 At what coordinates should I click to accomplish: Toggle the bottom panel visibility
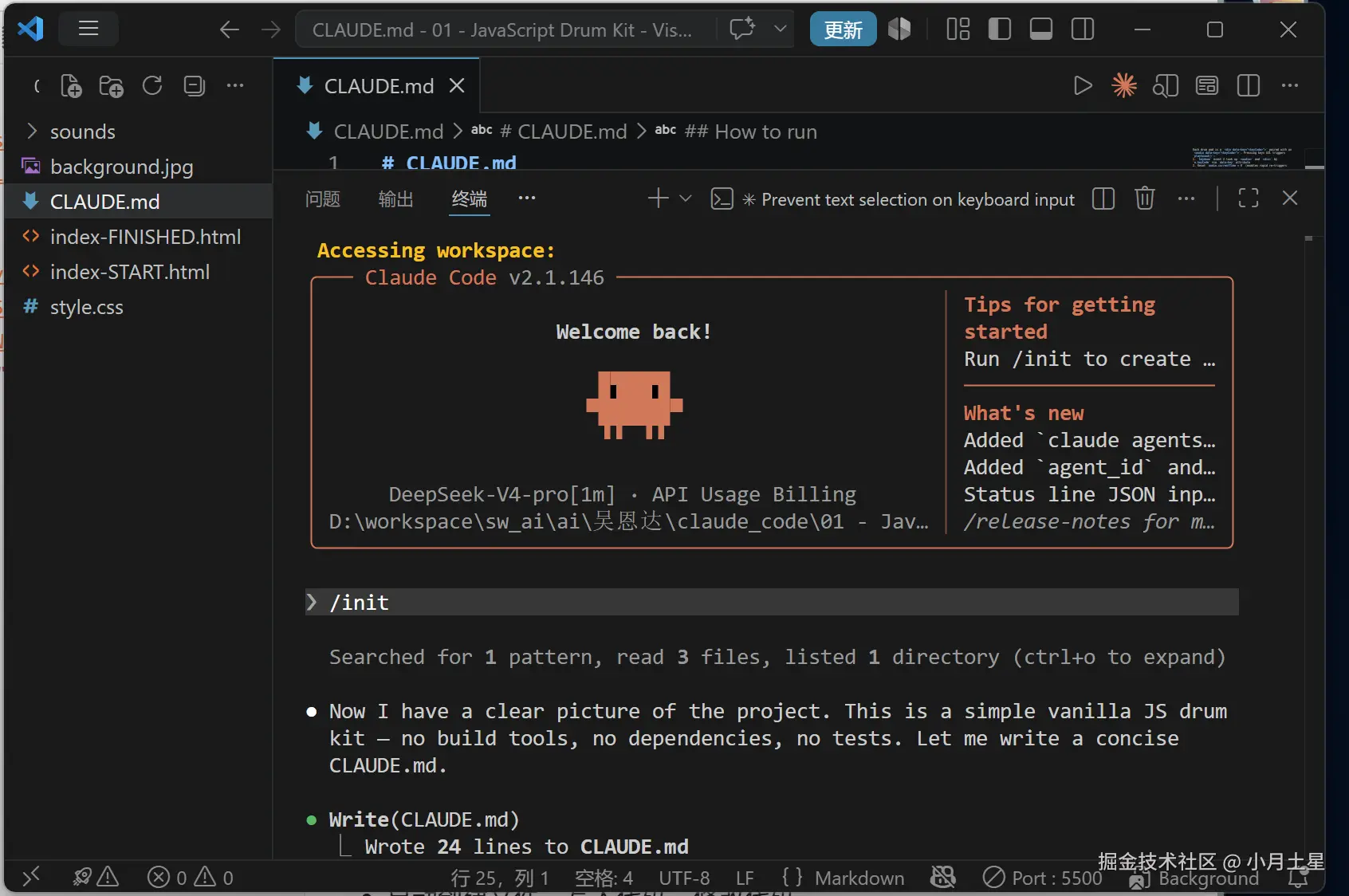pos(1040,29)
